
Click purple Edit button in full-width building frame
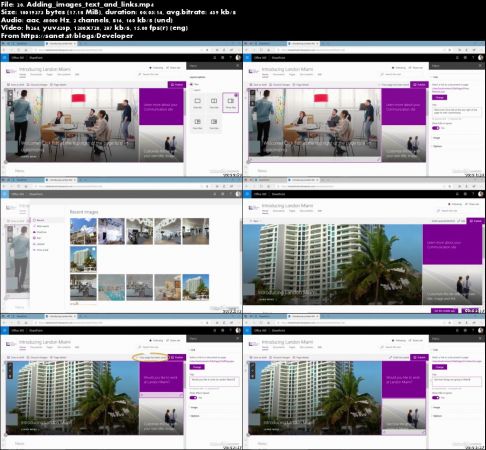[x=475, y=221]
